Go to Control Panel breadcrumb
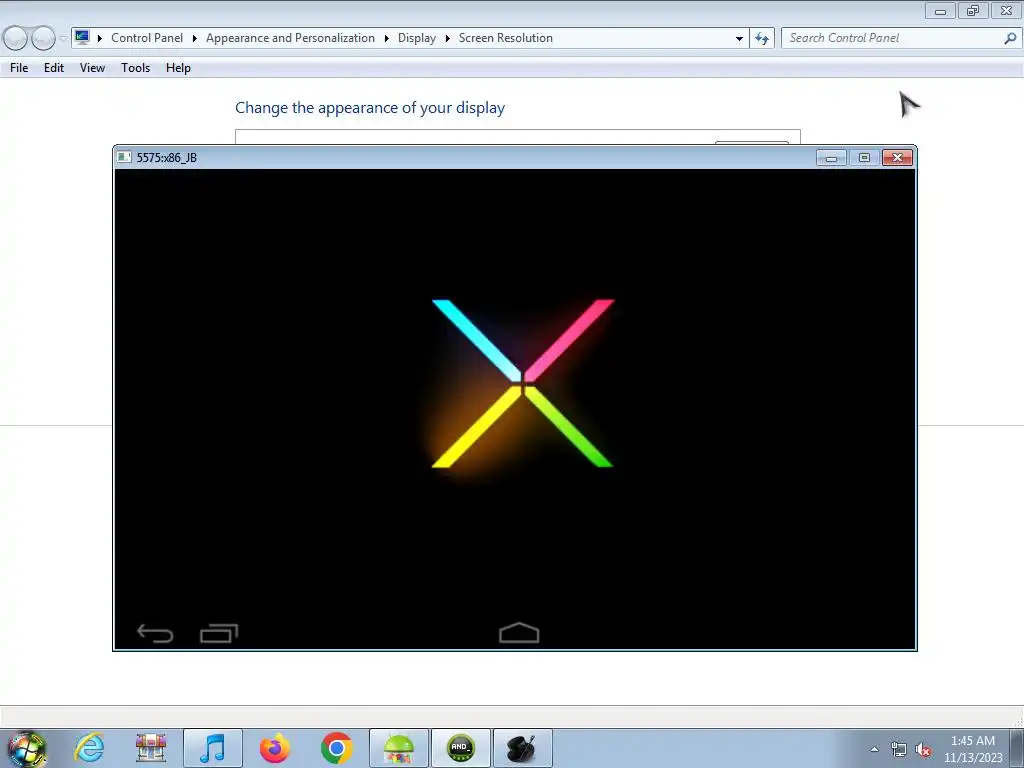1024x768 pixels. pos(147,38)
